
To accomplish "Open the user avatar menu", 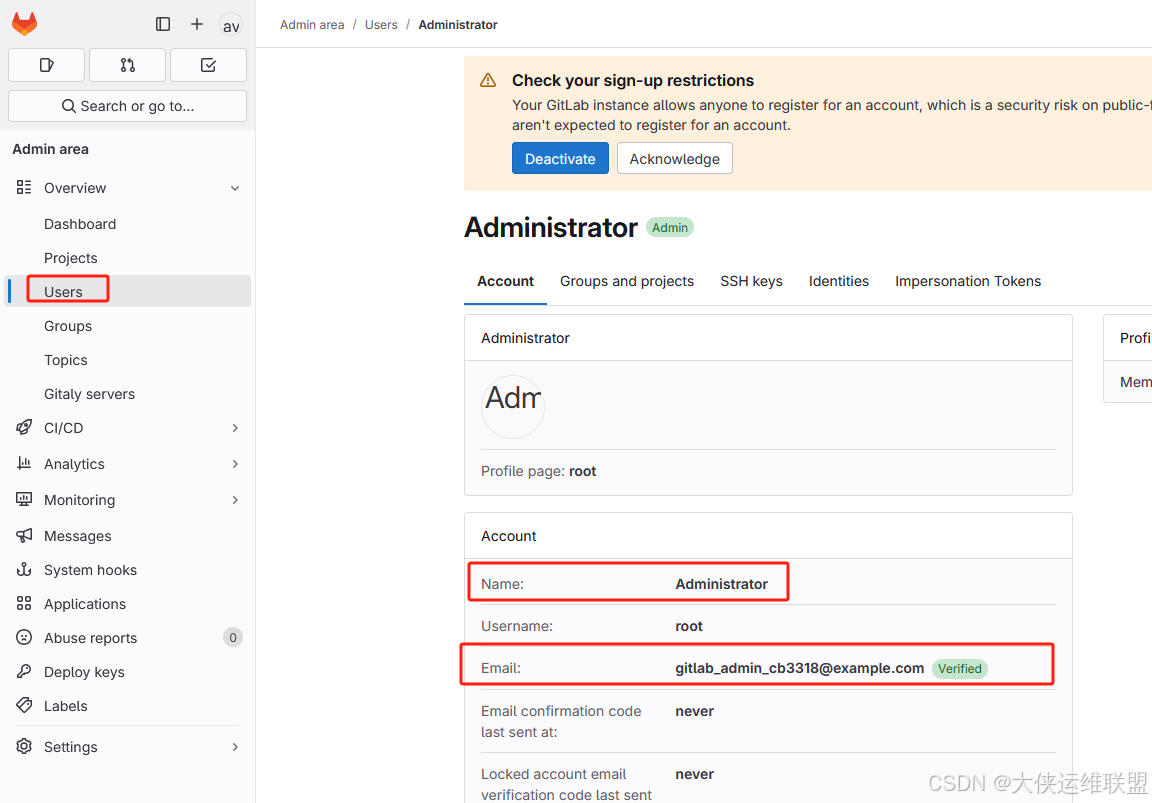I will pyautogui.click(x=231, y=26).
